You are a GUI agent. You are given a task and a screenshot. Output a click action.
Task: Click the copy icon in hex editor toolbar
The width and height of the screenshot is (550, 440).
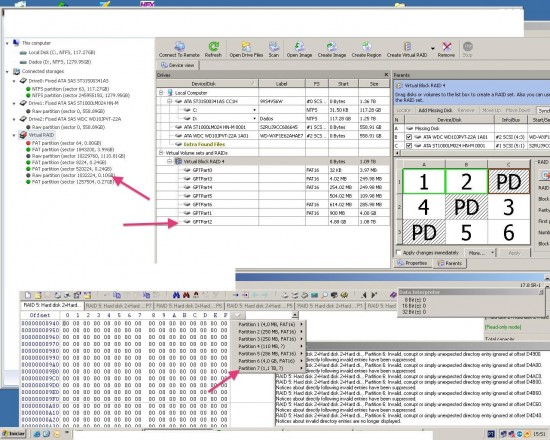click(x=117, y=295)
